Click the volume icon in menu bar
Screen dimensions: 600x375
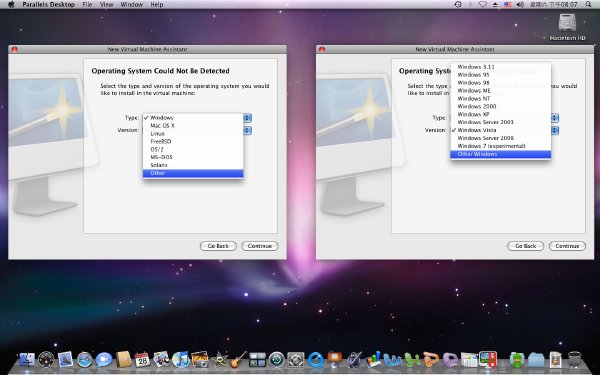pyautogui.click(x=520, y=5)
